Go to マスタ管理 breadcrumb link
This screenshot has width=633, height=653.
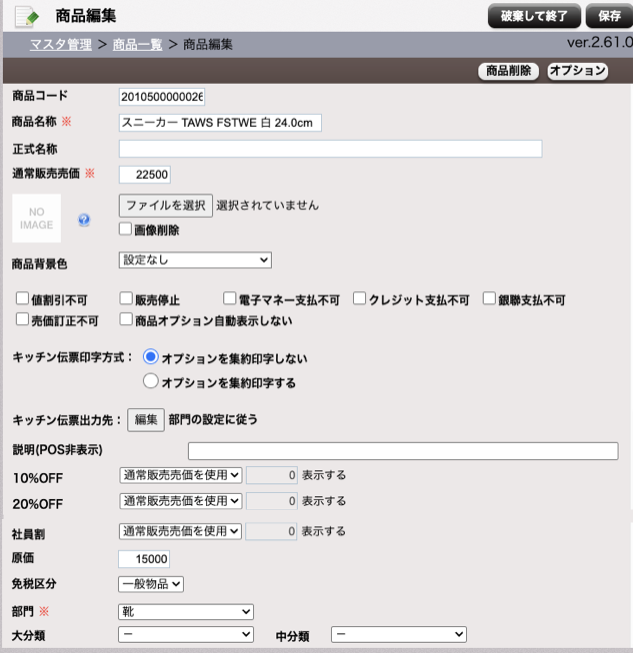(x=60, y=45)
